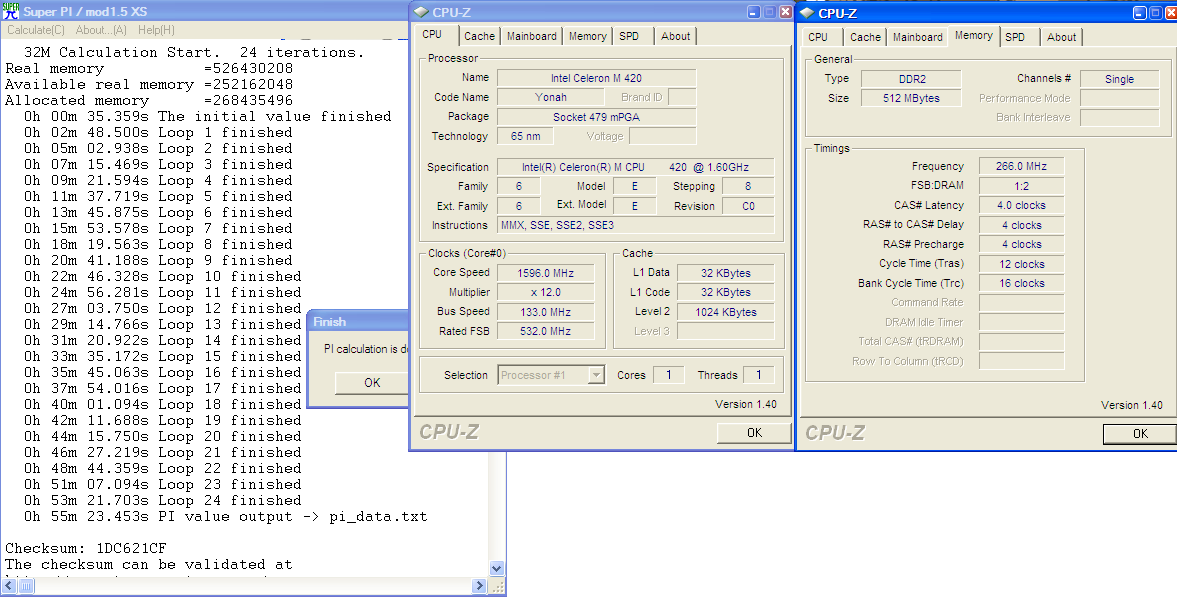The width and height of the screenshot is (1177, 597).
Task: Switch to Mainboard tab in right CPU-Z window
Action: click(x=917, y=37)
